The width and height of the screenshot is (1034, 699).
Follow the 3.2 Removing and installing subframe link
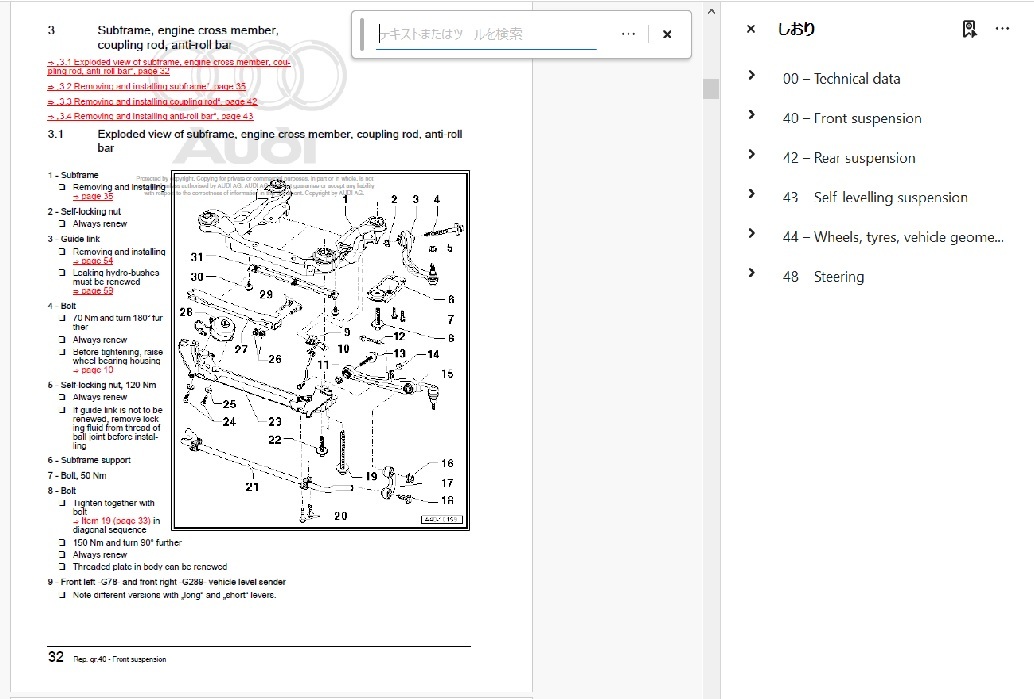click(146, 86)
